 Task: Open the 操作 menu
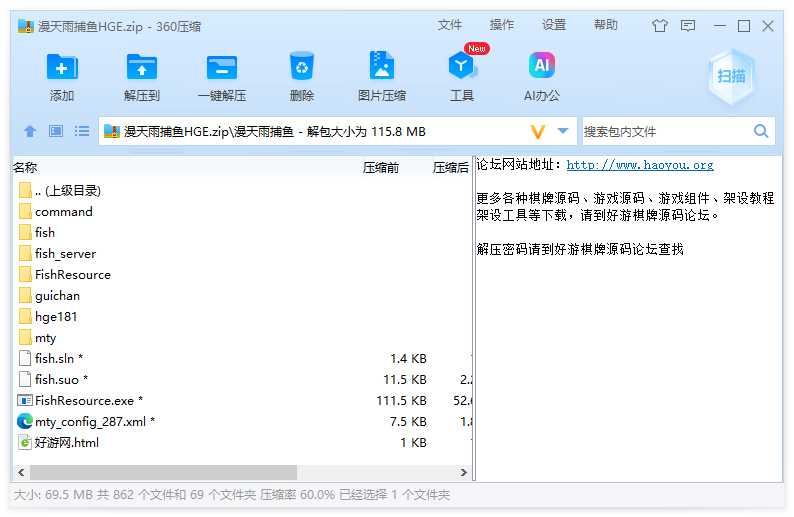click(502, 25)
